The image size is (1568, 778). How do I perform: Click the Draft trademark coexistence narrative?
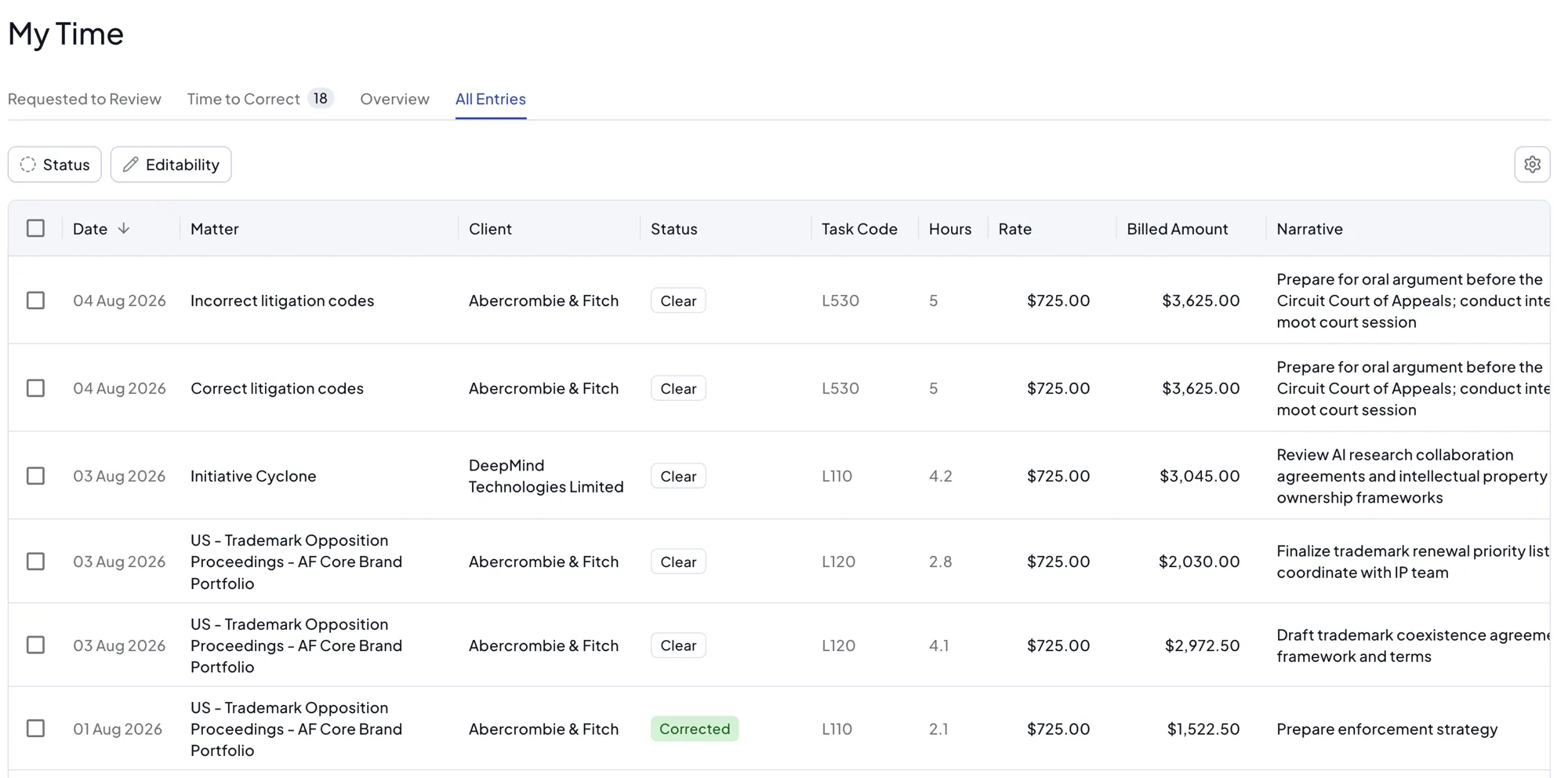click(1413, 645)
